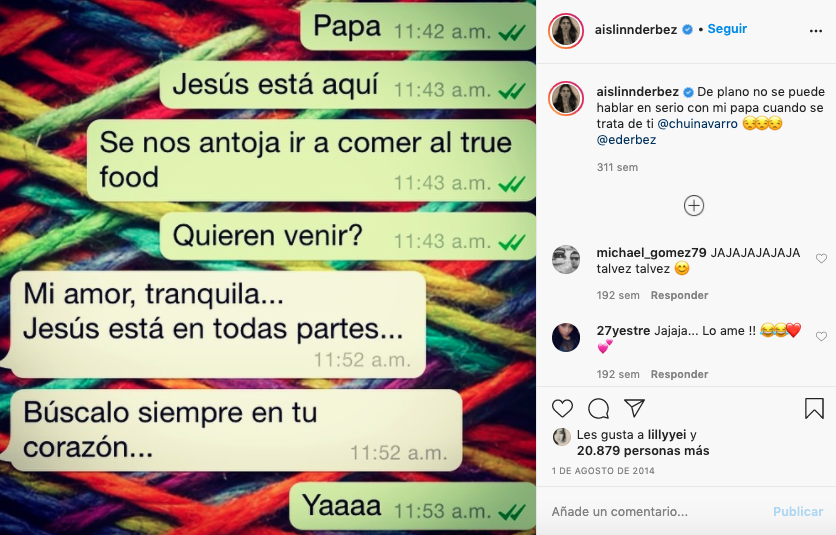The image size is (836, 535).
Task: Save the post with the bookmark icon
Action: point(814,409)
